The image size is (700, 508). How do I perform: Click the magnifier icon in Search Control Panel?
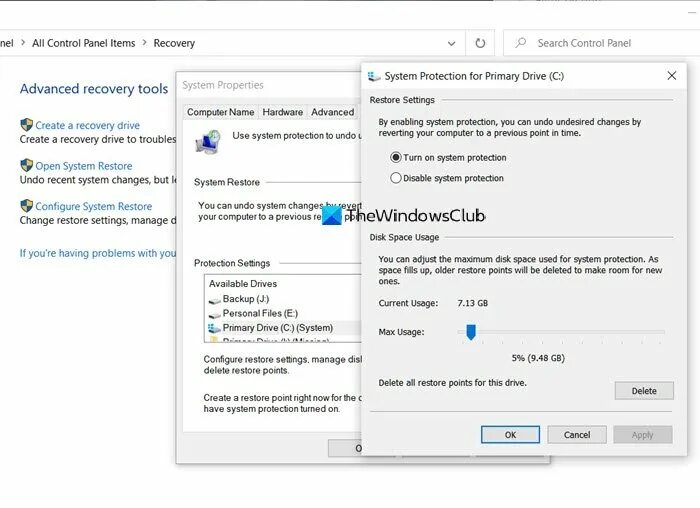521,43
